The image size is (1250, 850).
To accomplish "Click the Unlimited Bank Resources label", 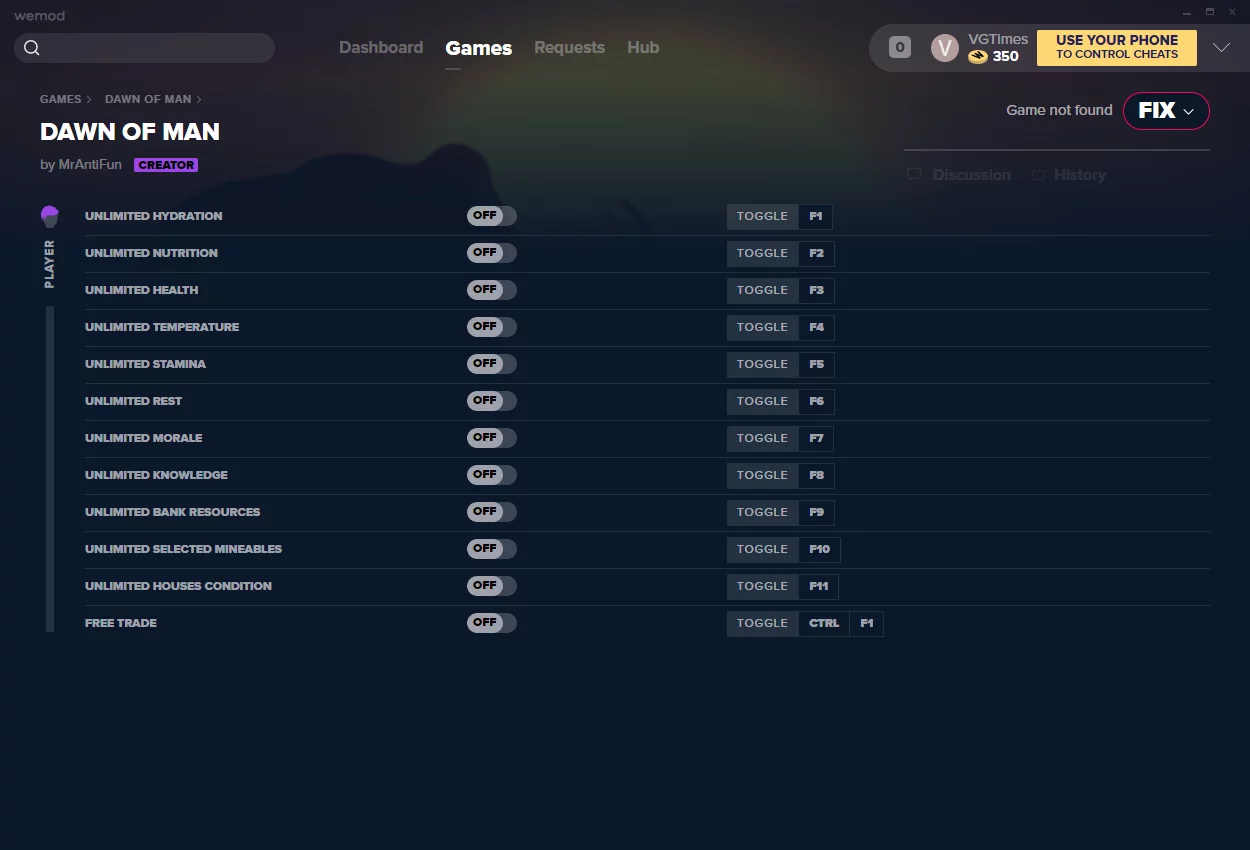I will click(173, 512).
